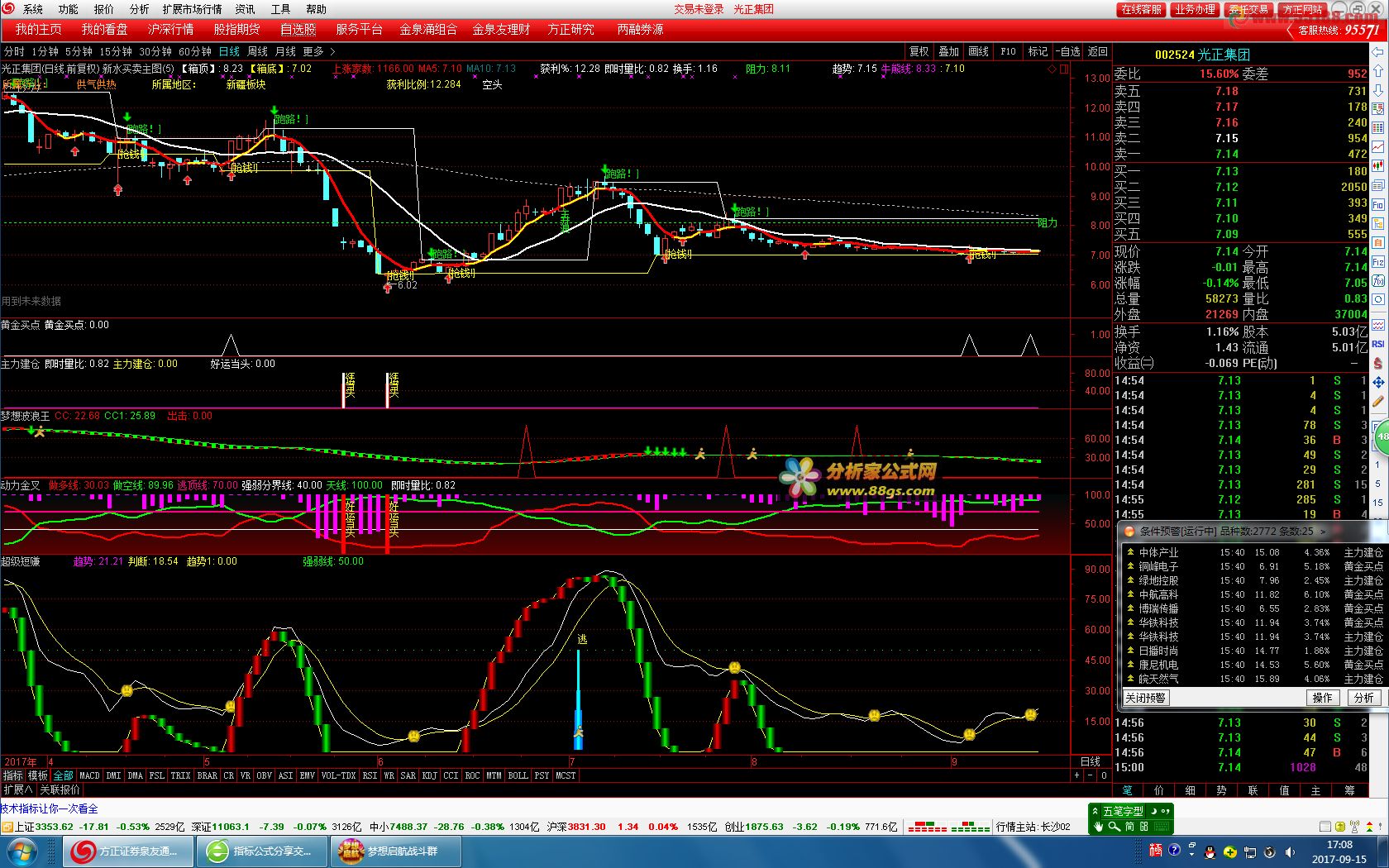Click the F10 icon in right sidebar
This screenshot has height=868, width=1389.
[x=1378, y=204]
